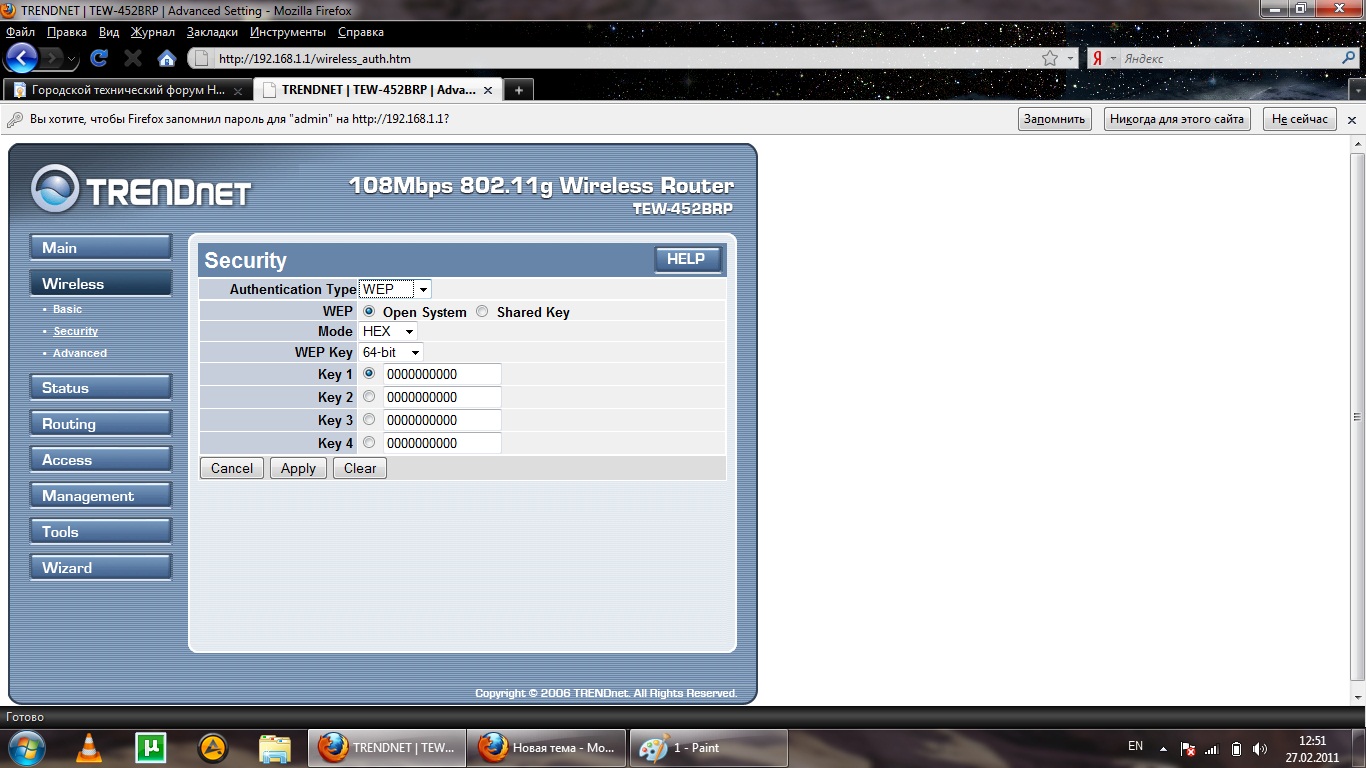Click the Apply button
The image size is (1366, 768).
tap(298, 468)
